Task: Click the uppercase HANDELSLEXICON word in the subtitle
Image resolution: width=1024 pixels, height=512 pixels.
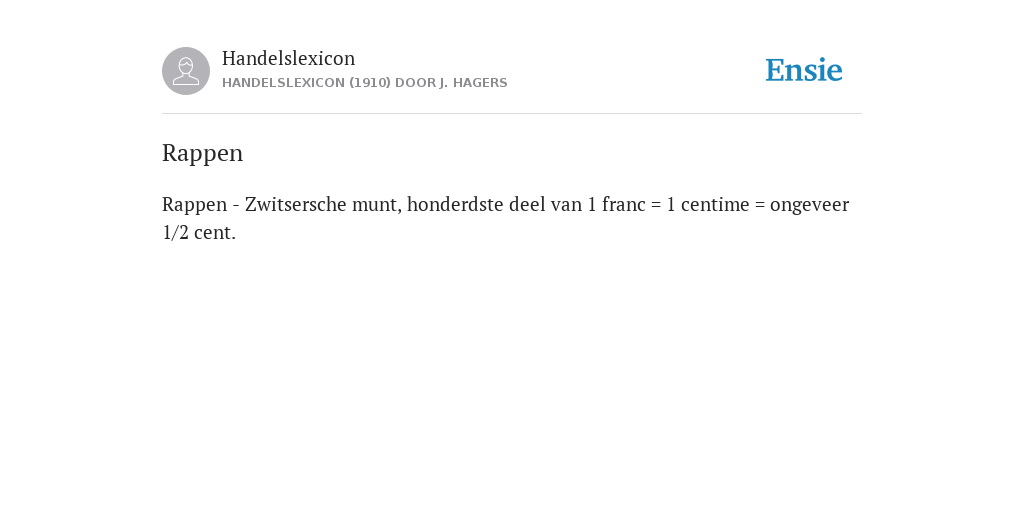Action: 283,83
